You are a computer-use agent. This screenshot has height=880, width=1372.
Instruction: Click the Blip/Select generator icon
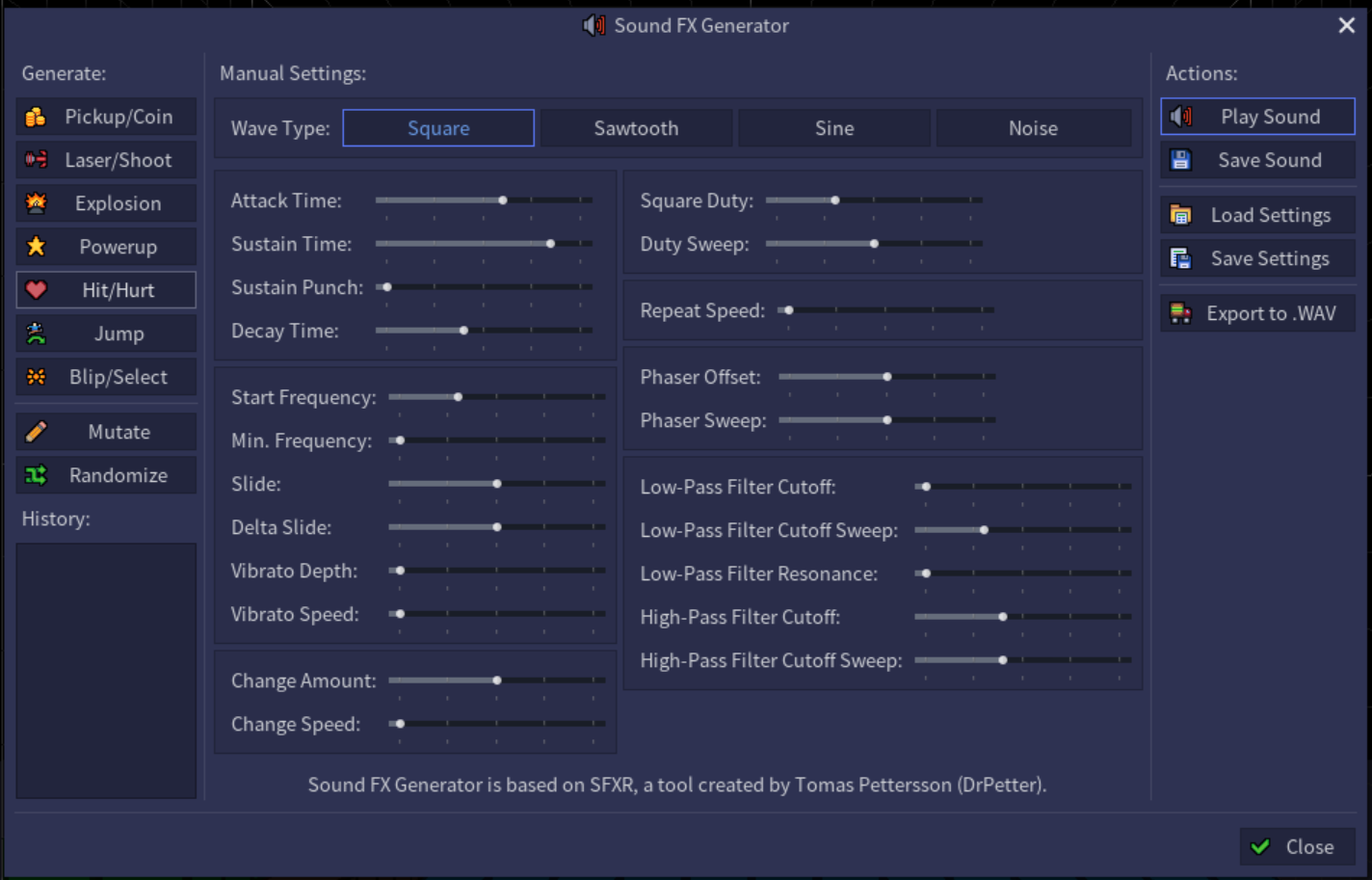pyautogui.click(x=36, y=377)
